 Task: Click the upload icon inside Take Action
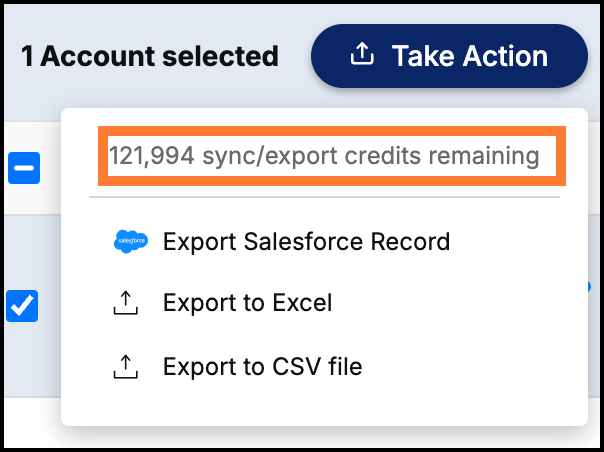pos(362,54)
